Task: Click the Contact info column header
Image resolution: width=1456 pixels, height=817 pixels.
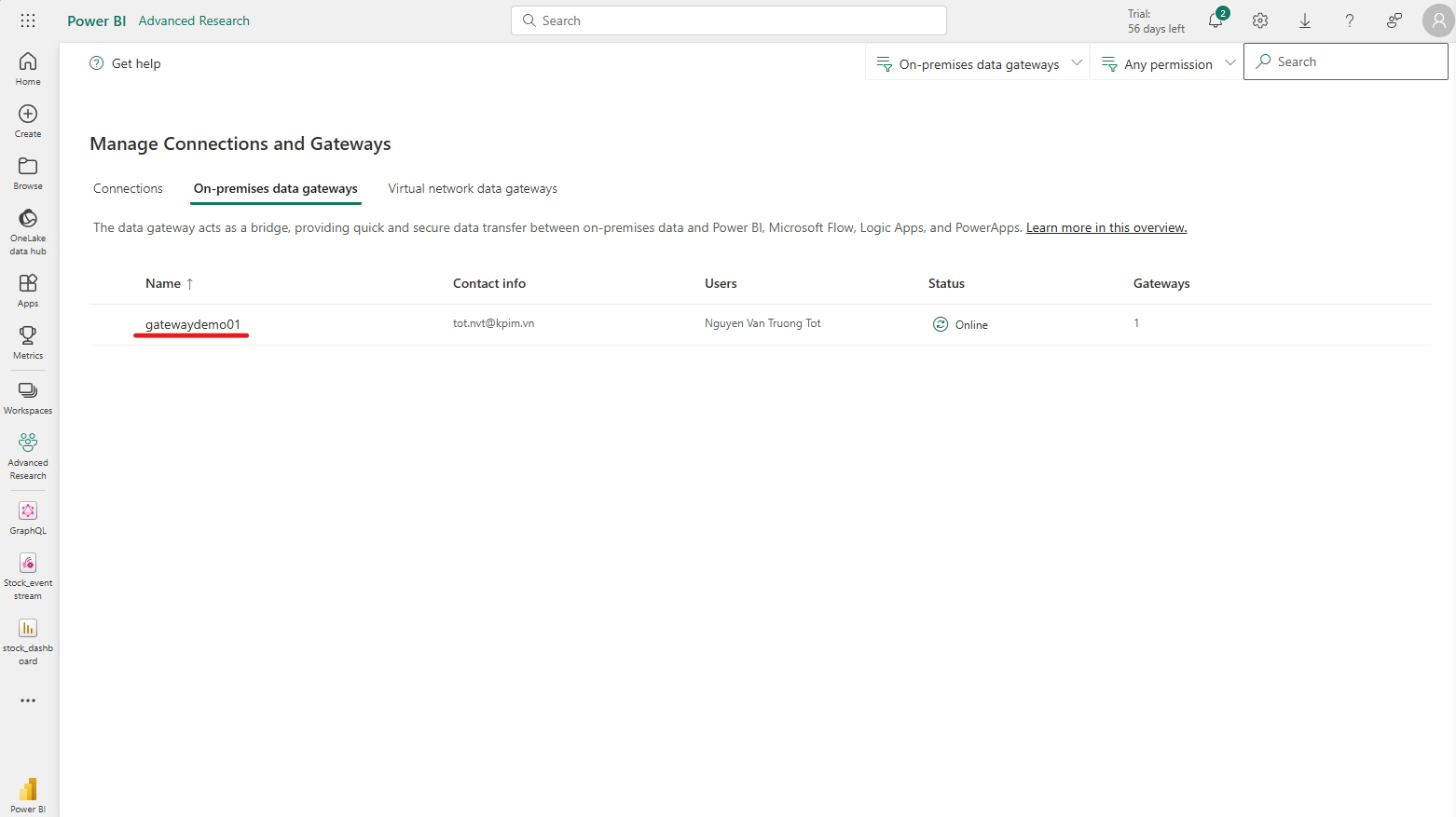Action: coord(489,283)
